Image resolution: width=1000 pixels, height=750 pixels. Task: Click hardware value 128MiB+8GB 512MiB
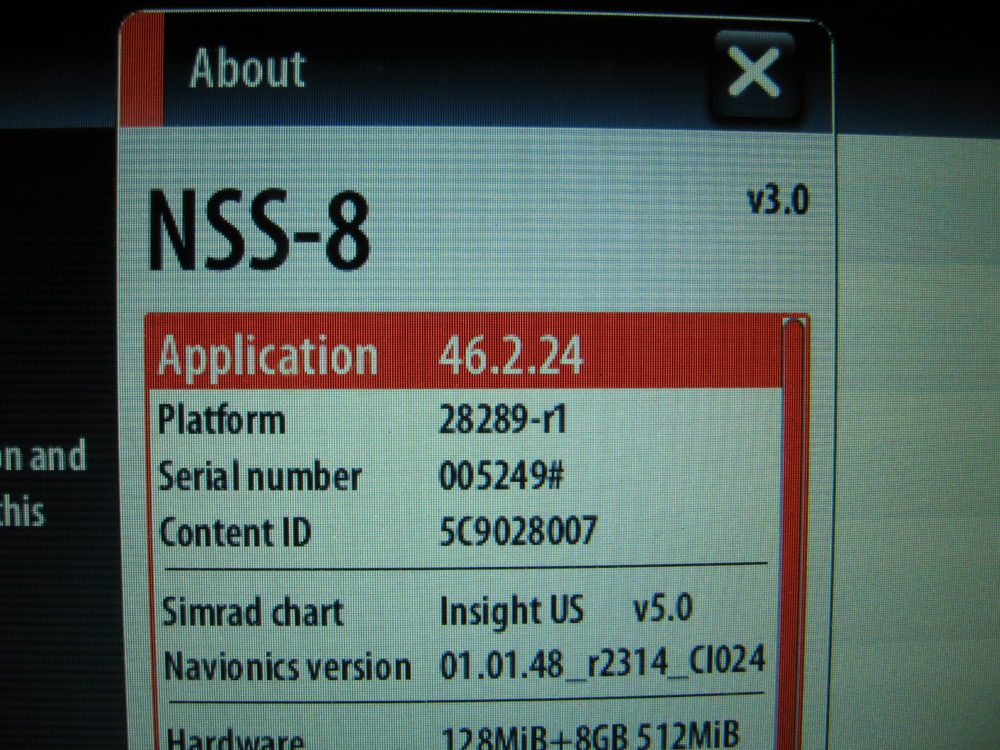tap(591, 735)
